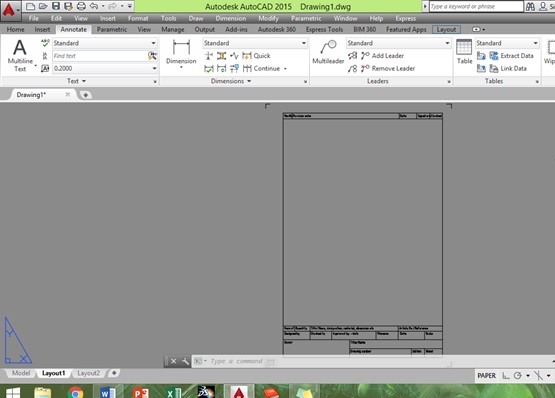The image size is (555, 398).
Task: Click the Plot printer icon
Action: 81,6
